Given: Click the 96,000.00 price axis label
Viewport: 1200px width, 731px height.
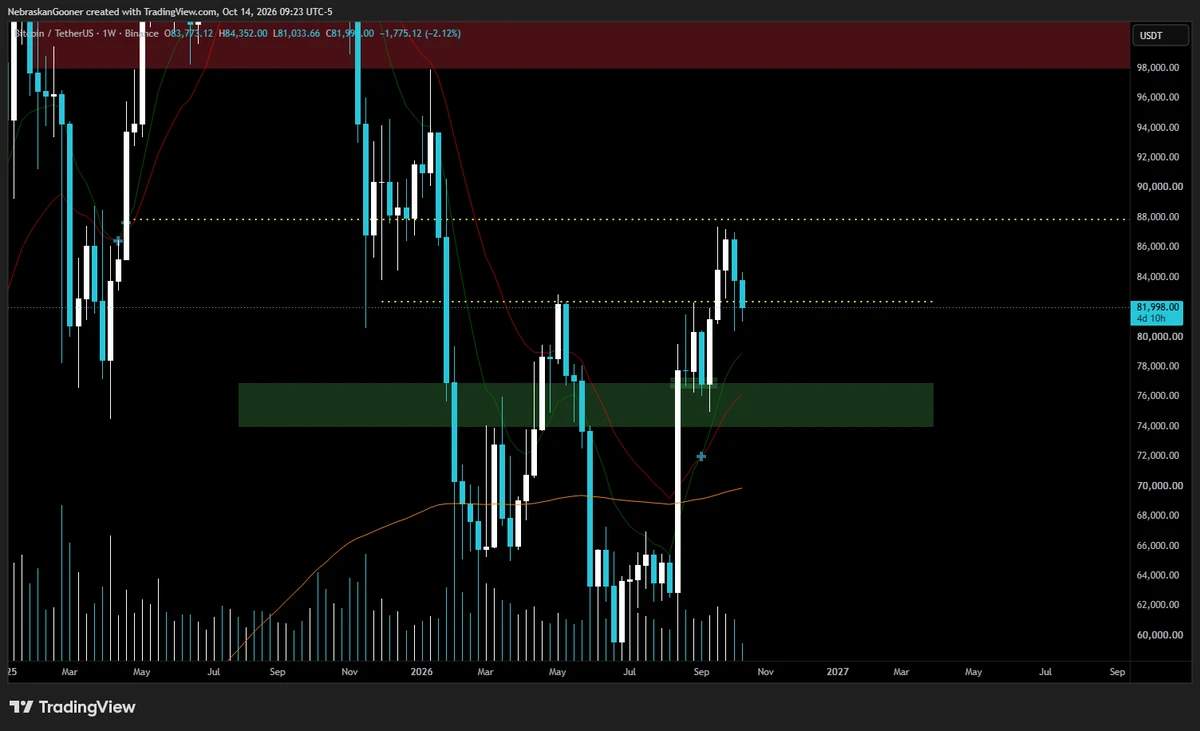Looking at the screenshot, I should 1158,98.
